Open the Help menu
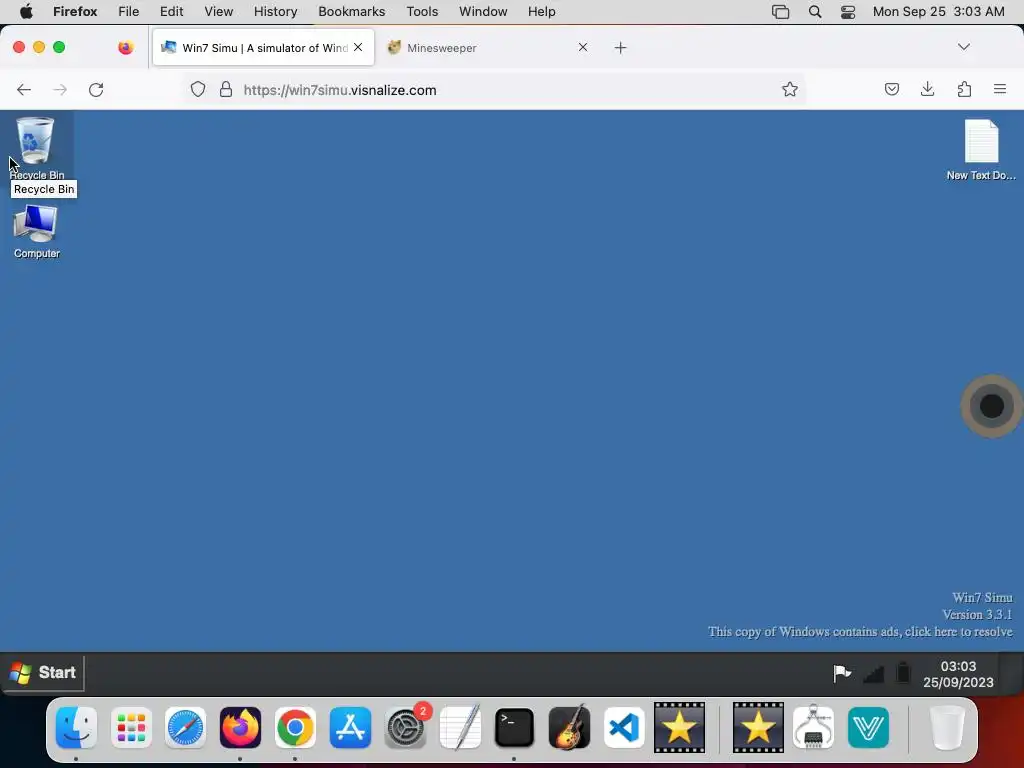Screen dimensions: 1024x768 pyautogui.click(x=541, y=11)
